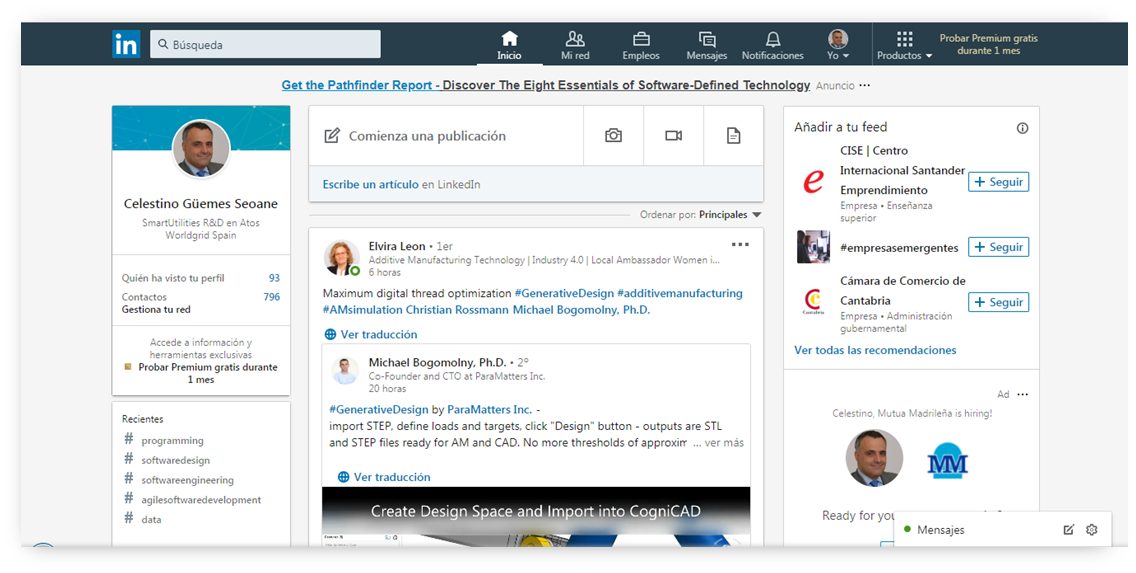This screenshot has width=1136, height=573.
Task: Play the CogniCAD video thumbnail
Action: [536, 516]
